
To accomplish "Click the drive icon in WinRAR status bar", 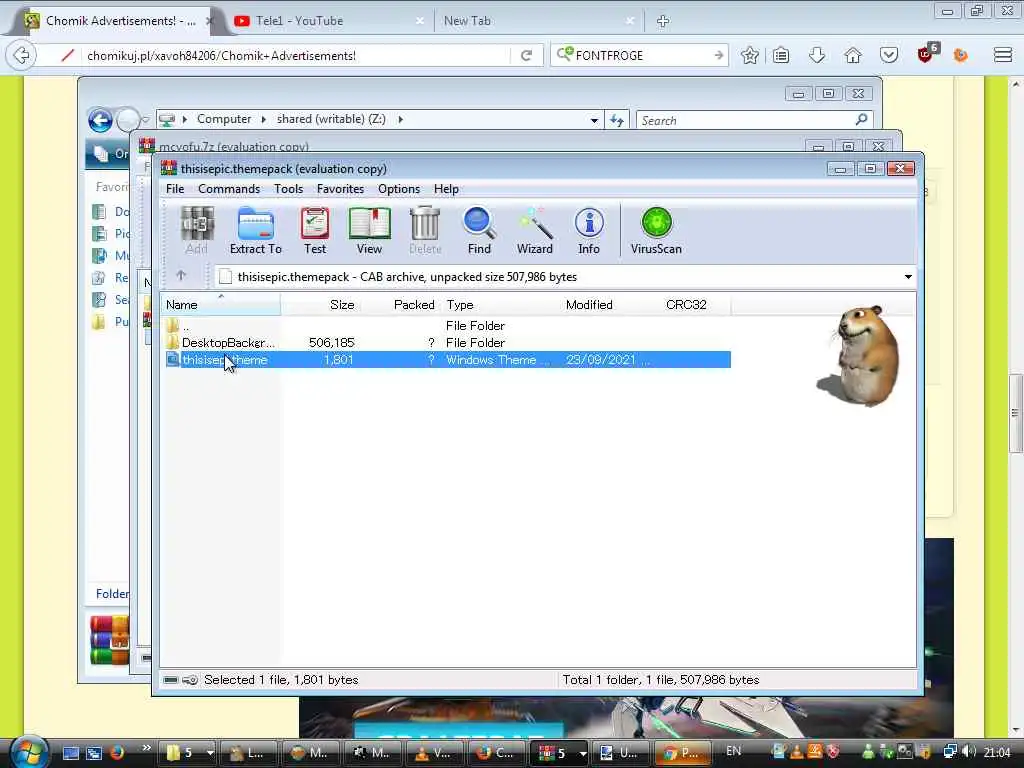I will pyautogui.click(x=170, y=680).
